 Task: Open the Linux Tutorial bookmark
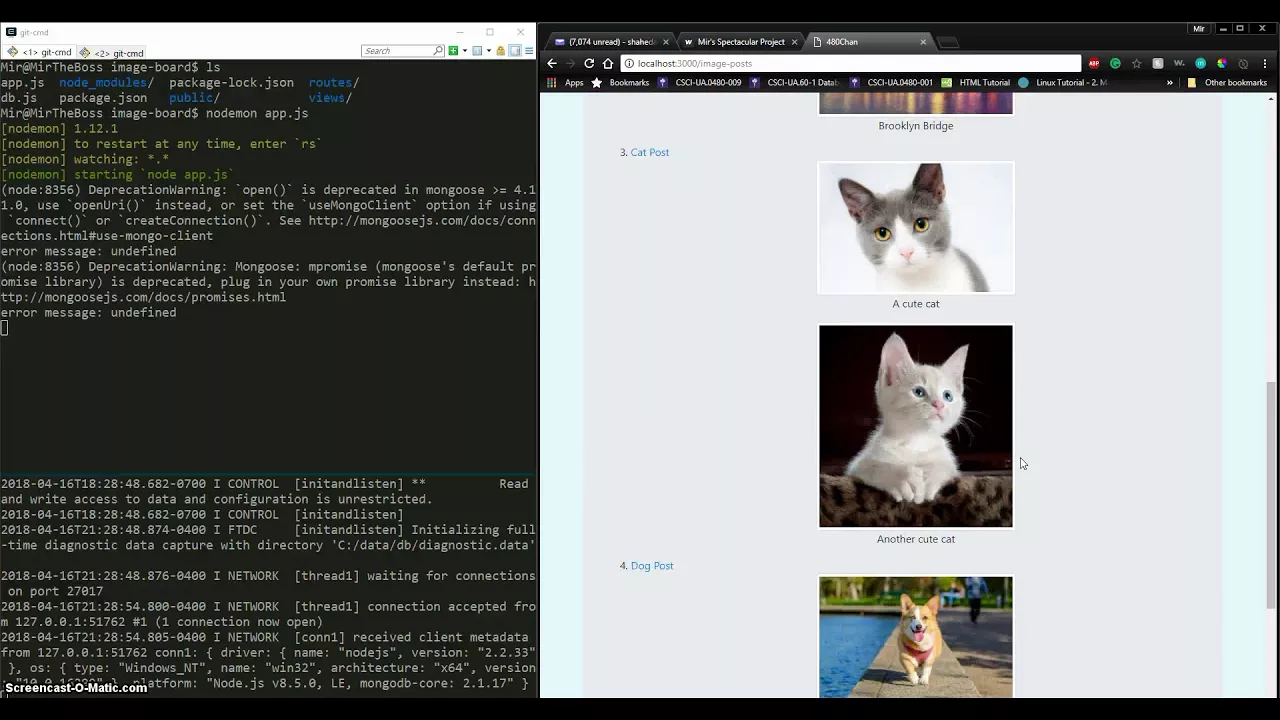(1063, 83)
